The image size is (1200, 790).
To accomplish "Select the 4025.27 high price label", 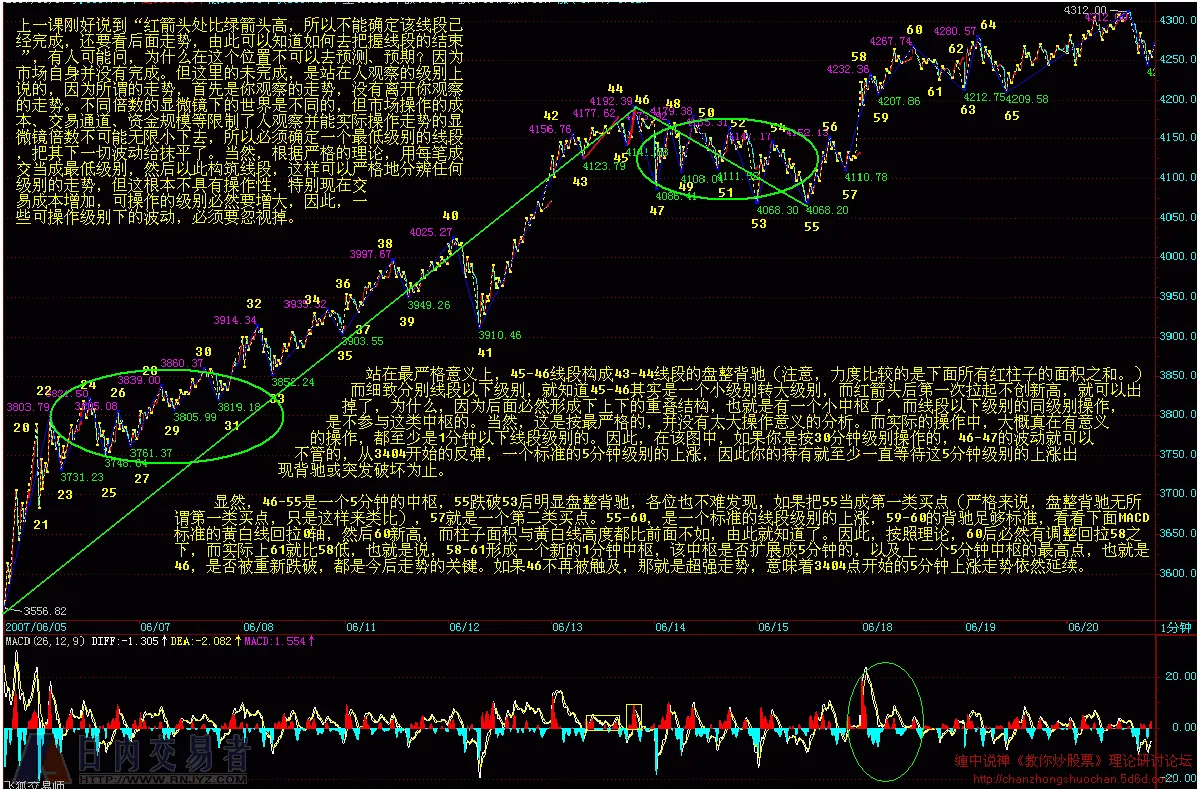I will (x=429, y=232).
